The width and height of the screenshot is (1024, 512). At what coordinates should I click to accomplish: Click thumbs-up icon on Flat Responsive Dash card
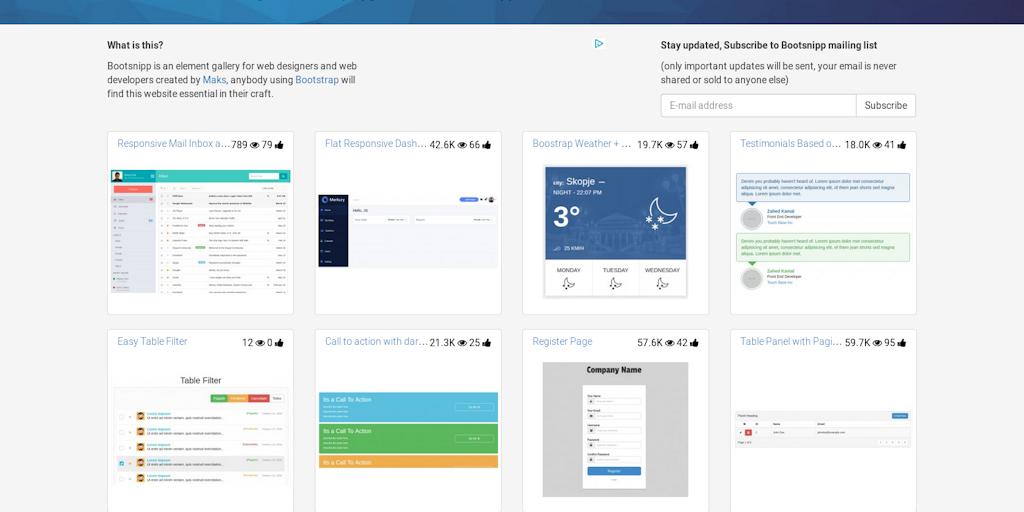click(487, 145)
